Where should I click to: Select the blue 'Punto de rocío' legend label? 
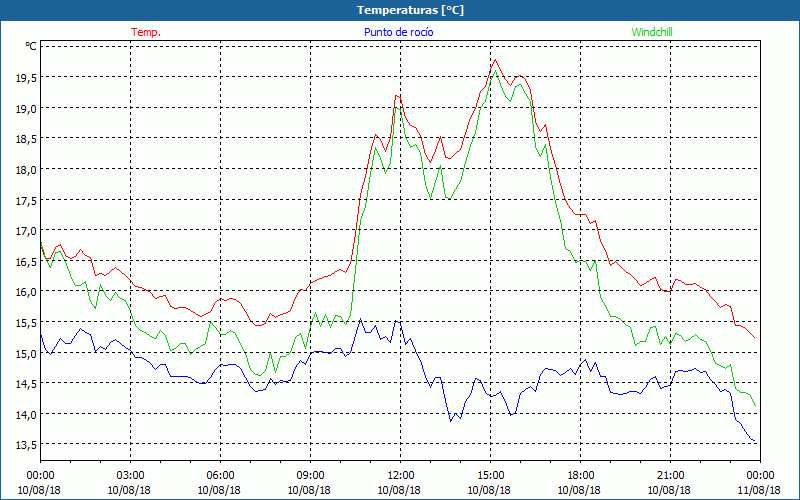pyautogui.click(x=398, y=32)
